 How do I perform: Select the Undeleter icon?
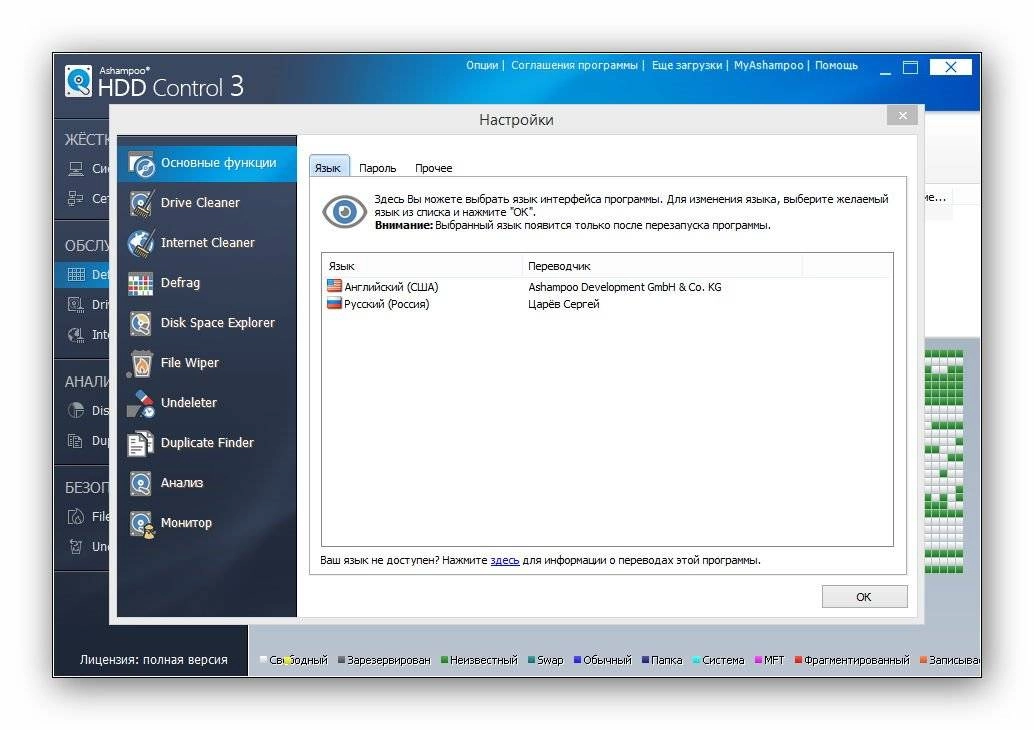[140, 404]
